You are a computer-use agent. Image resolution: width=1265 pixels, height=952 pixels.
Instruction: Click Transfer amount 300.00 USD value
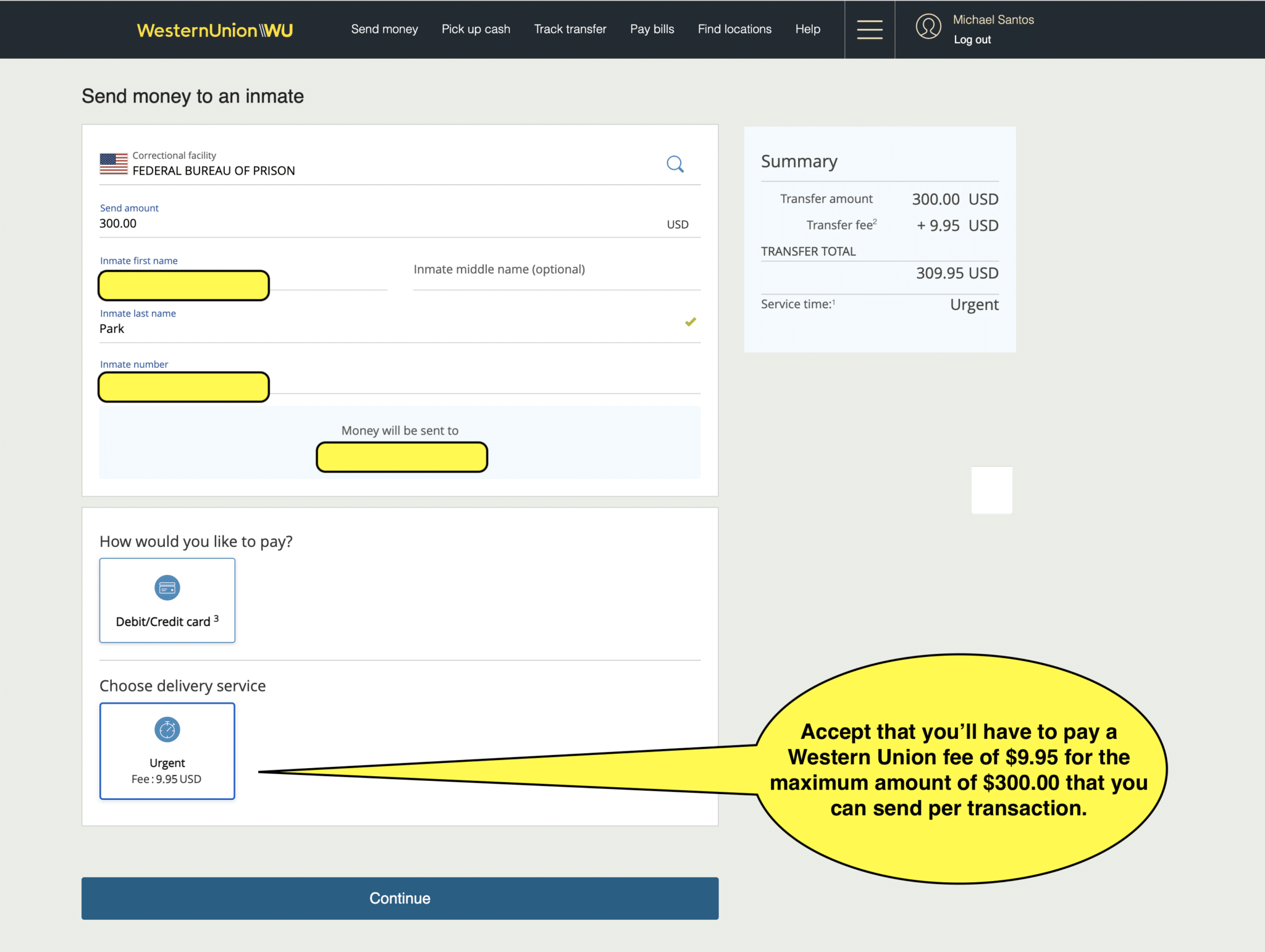955,199
